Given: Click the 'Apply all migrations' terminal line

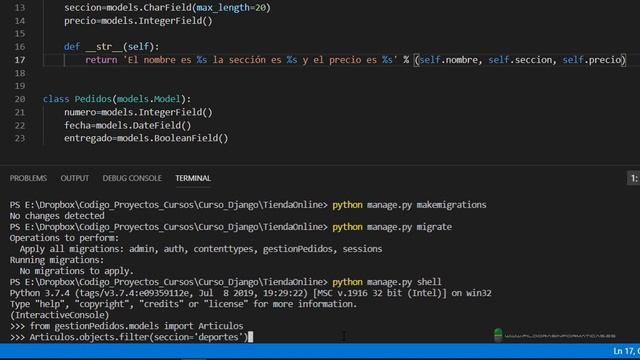Looking at the screenshot, I should (201, 249).
